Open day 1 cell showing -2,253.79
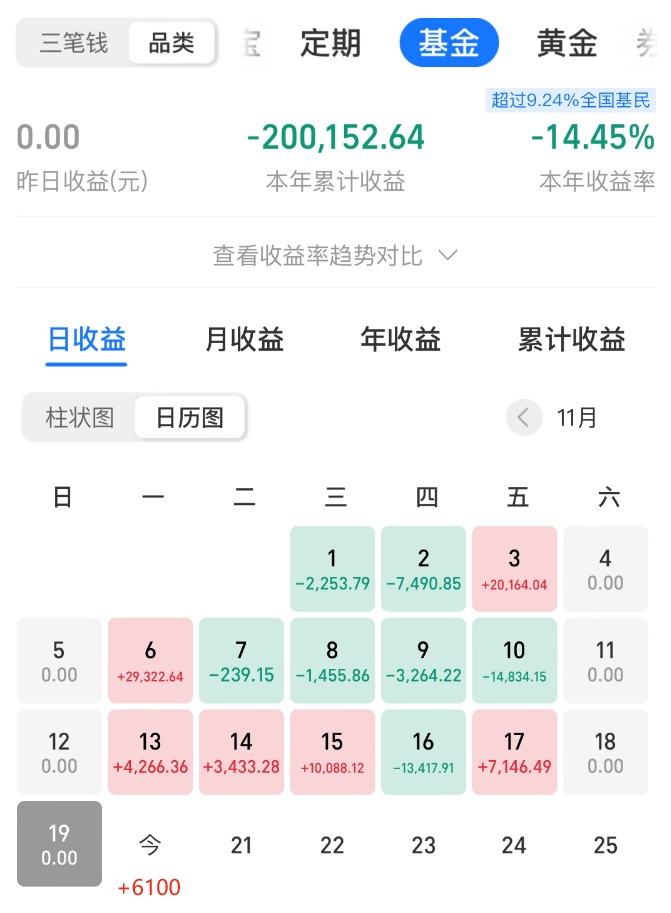This screenshot has width=671, height=913. coord(333,569)
